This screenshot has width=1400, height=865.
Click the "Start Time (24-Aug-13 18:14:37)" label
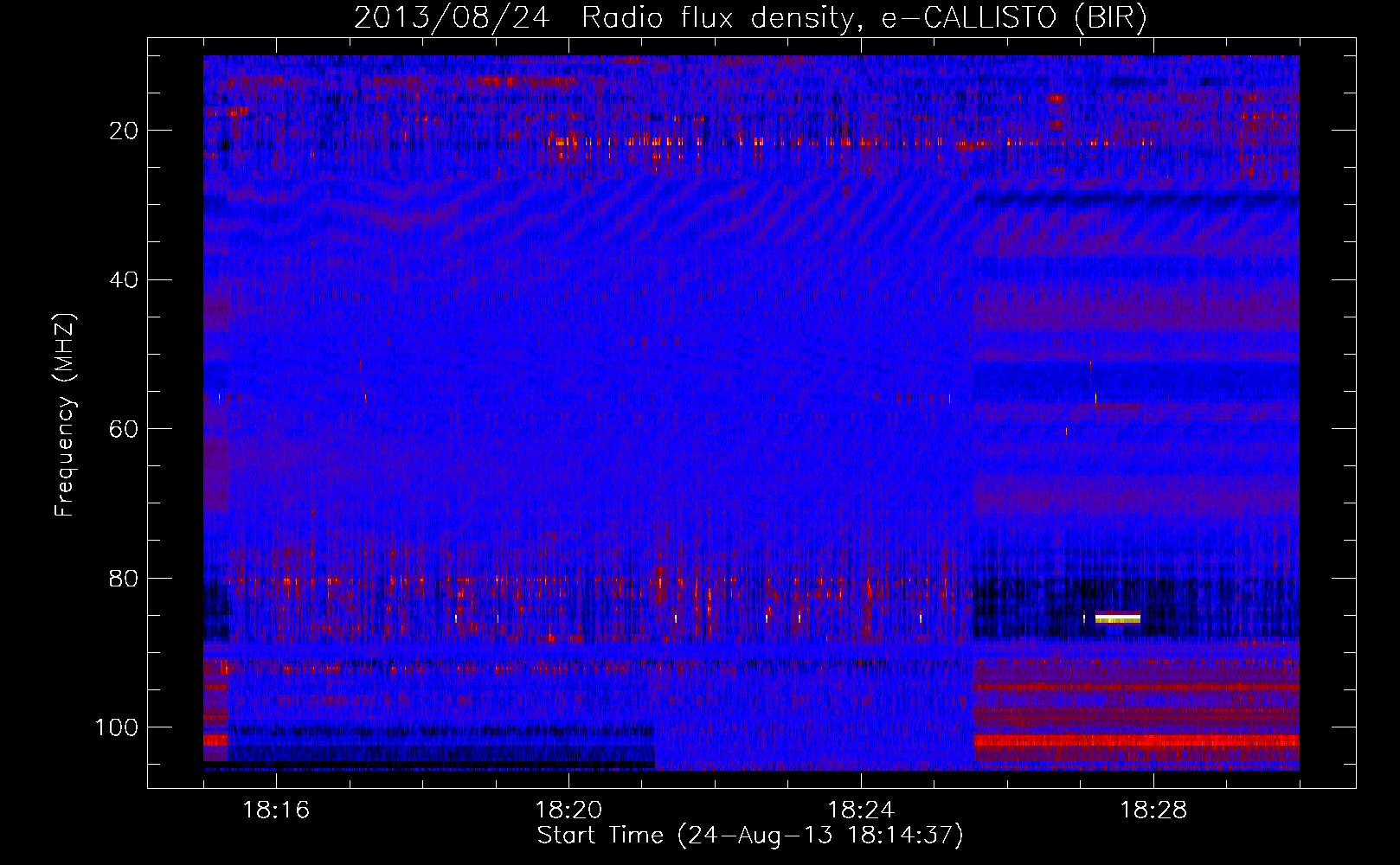[x=750, y=836]
